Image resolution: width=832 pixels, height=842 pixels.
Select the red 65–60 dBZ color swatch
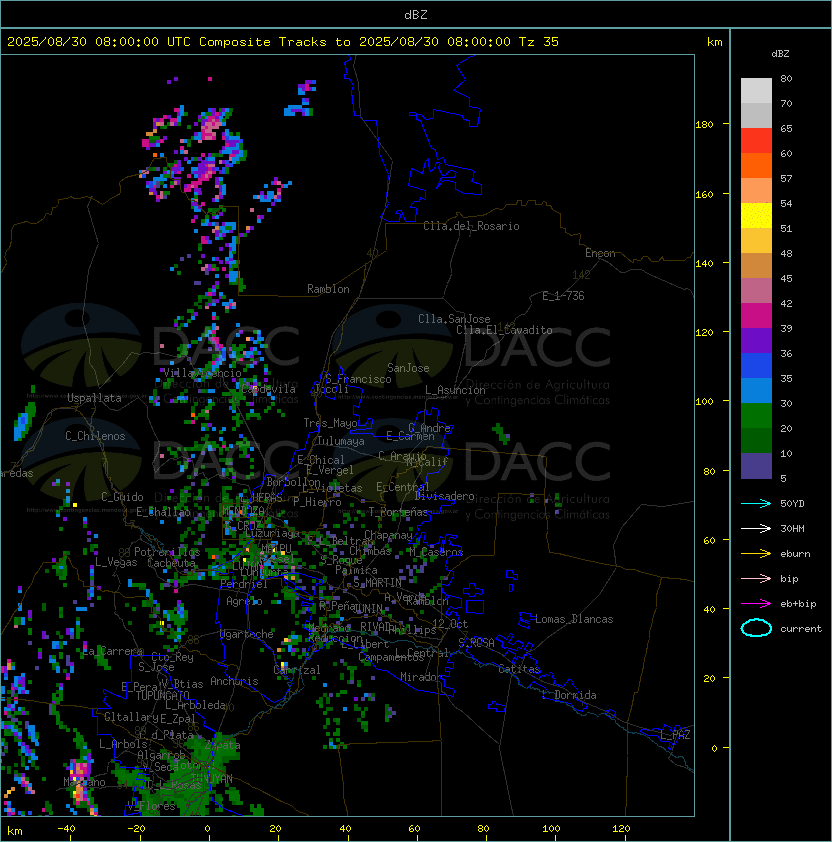click(x=756, y=141)
